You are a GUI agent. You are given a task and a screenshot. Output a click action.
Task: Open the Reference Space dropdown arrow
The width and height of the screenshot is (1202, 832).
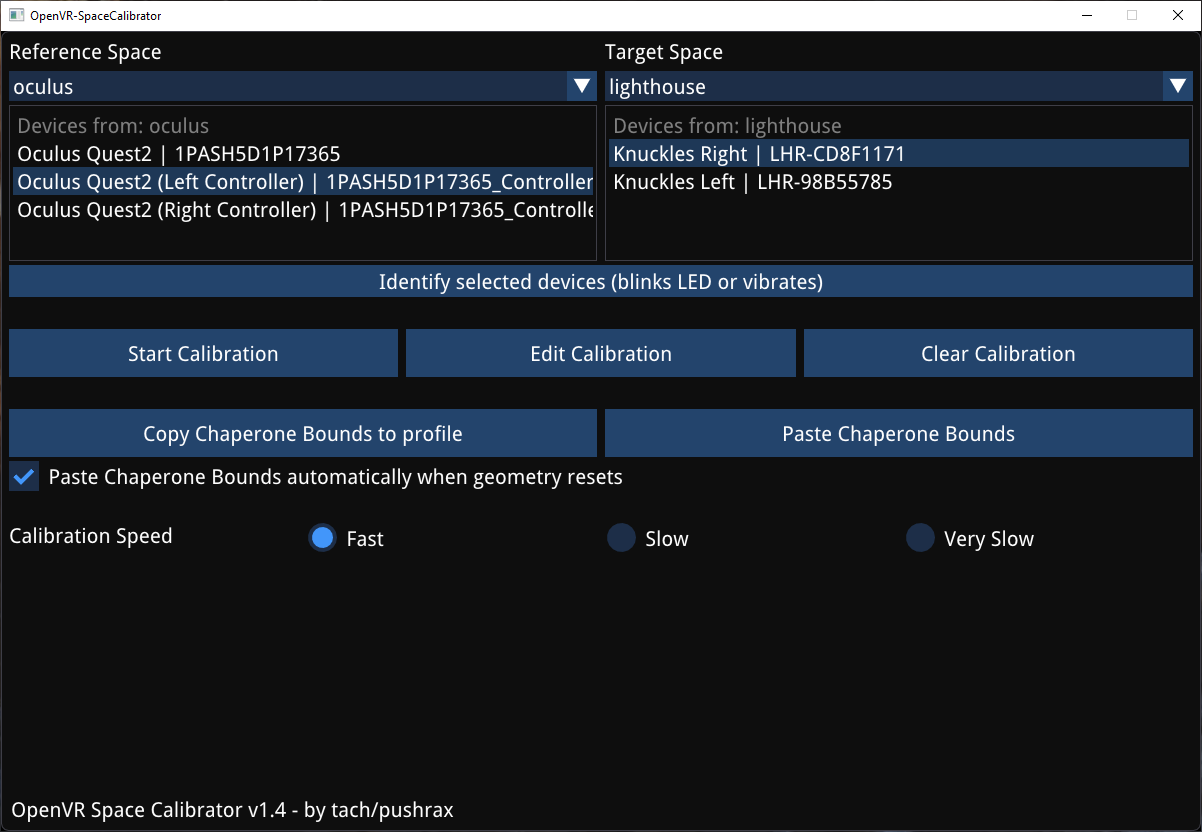[x=582, y=86]
